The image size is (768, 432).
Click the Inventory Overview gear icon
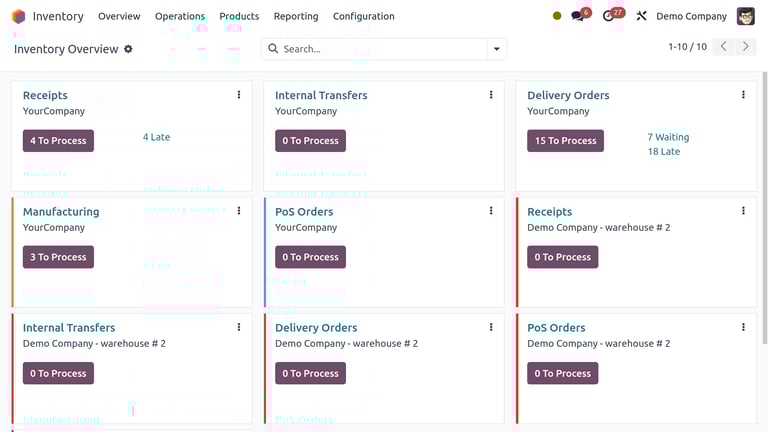pos(128,49)
